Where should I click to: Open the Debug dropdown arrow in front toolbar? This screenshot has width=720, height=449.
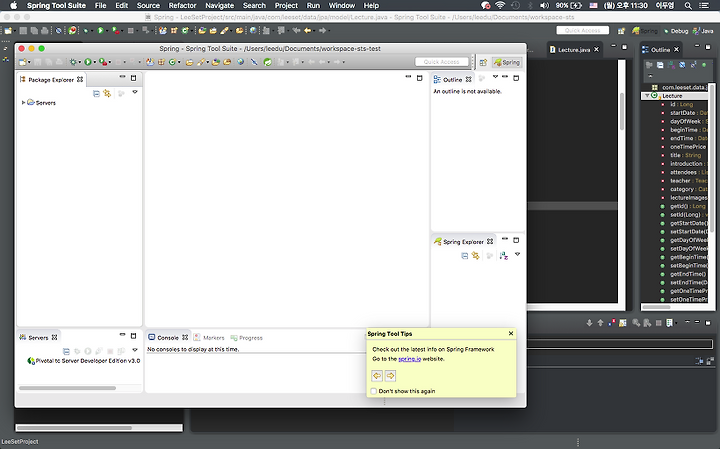pyautogui.click(x=79, y=62)
